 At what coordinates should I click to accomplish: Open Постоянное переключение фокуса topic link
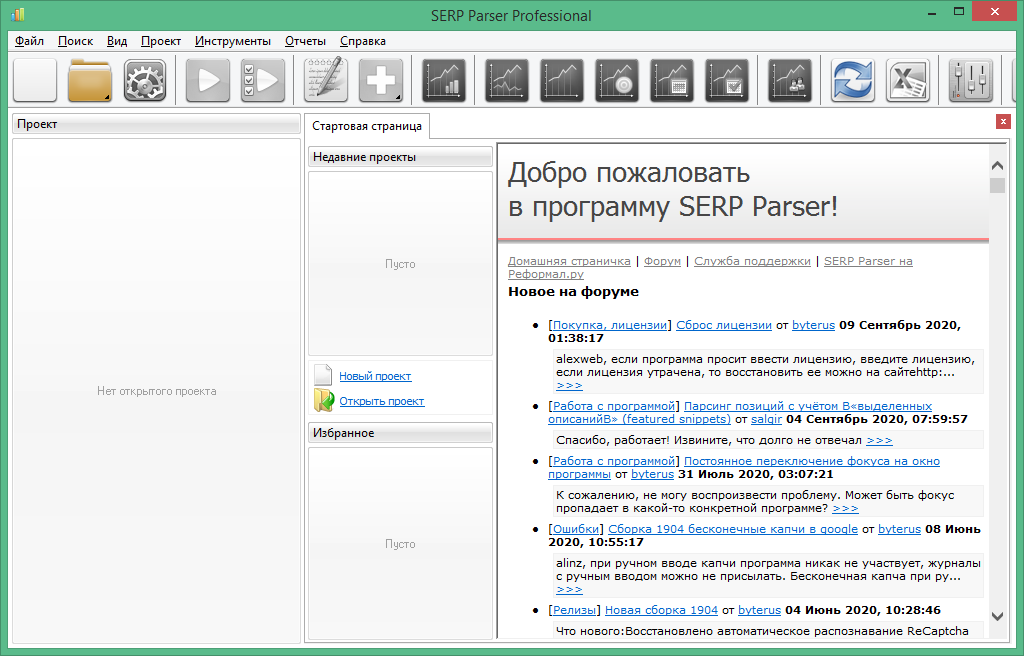pyautogui.click(x=812, y=461)
